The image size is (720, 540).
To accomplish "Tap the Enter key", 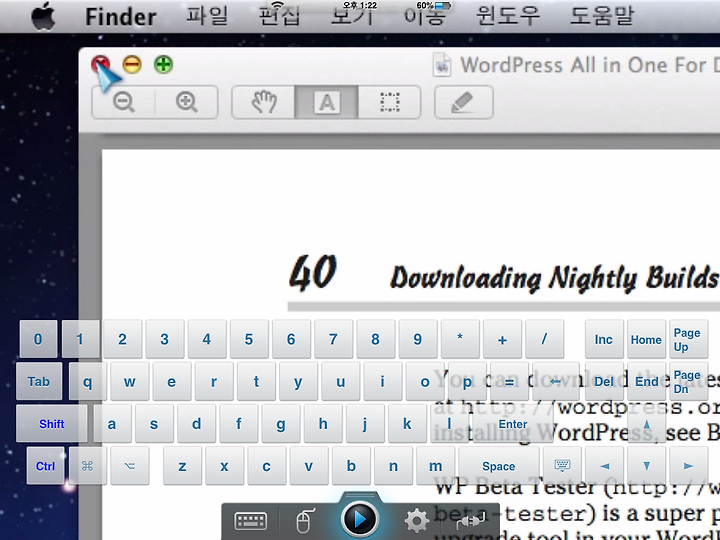I will coord(512,423).
